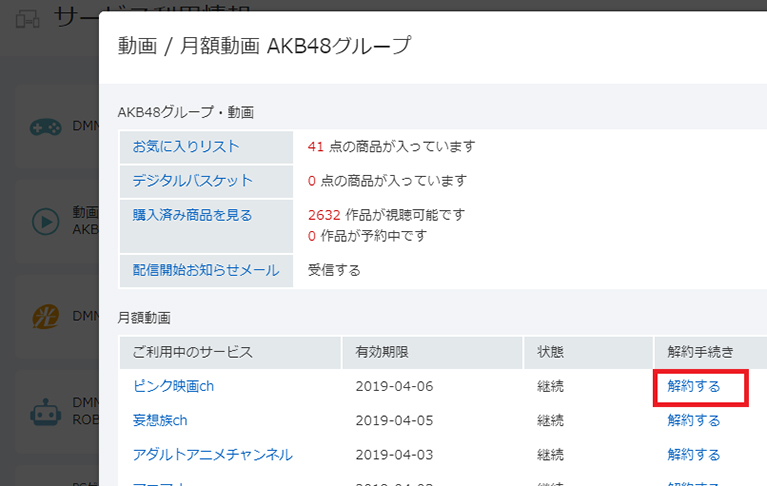Click 受信する mail setting value
The width and height of the screenshot is (767, 486).
(334, 270)
